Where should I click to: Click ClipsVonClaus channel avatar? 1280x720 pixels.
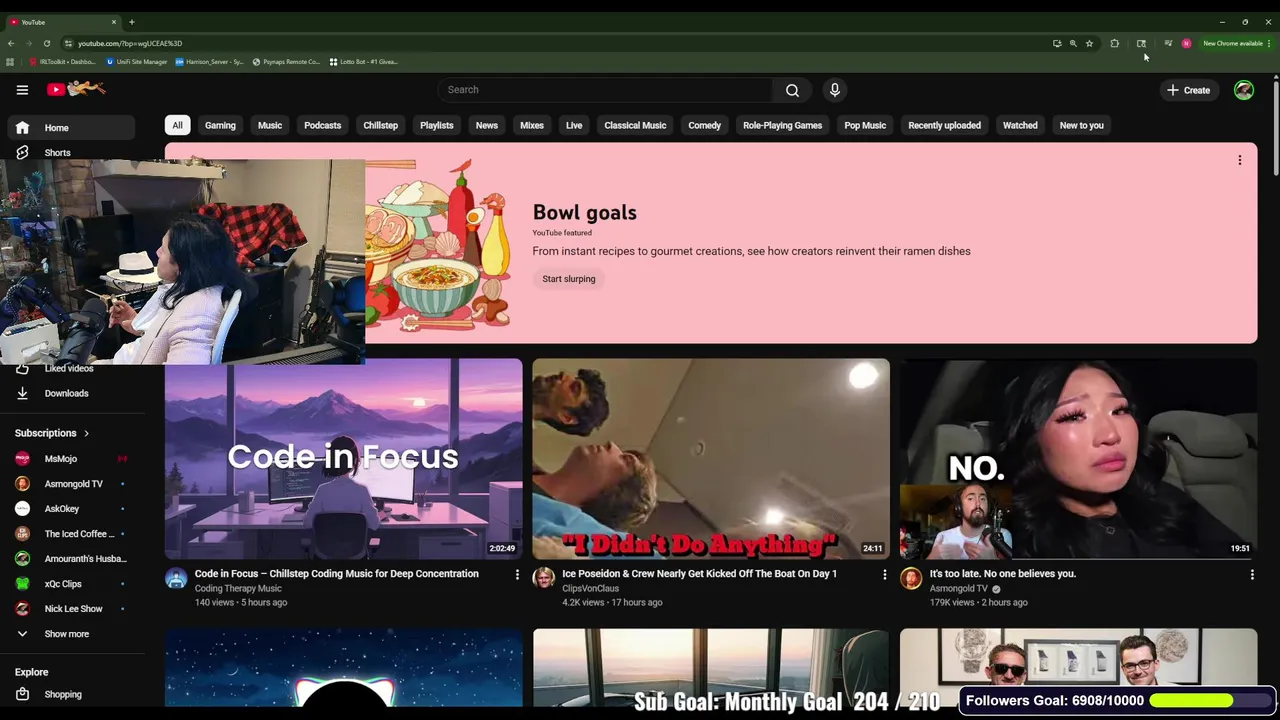(544, 578)
